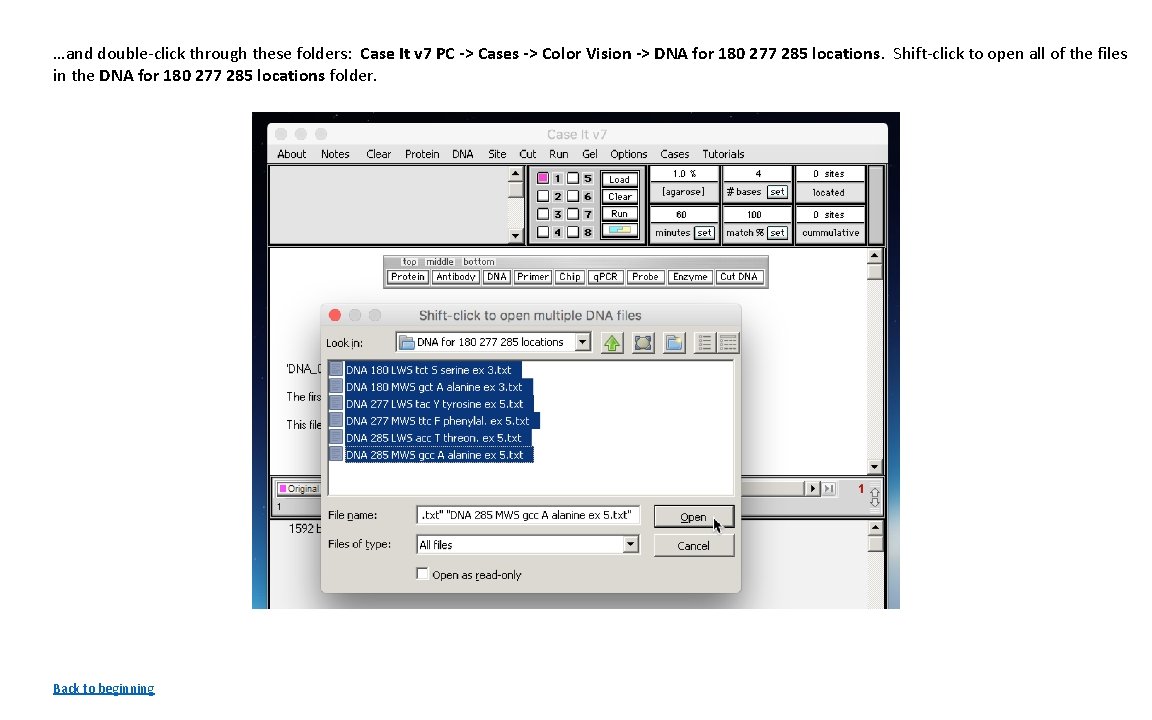Follow the Back to beginning link

[x=103, y=688]
